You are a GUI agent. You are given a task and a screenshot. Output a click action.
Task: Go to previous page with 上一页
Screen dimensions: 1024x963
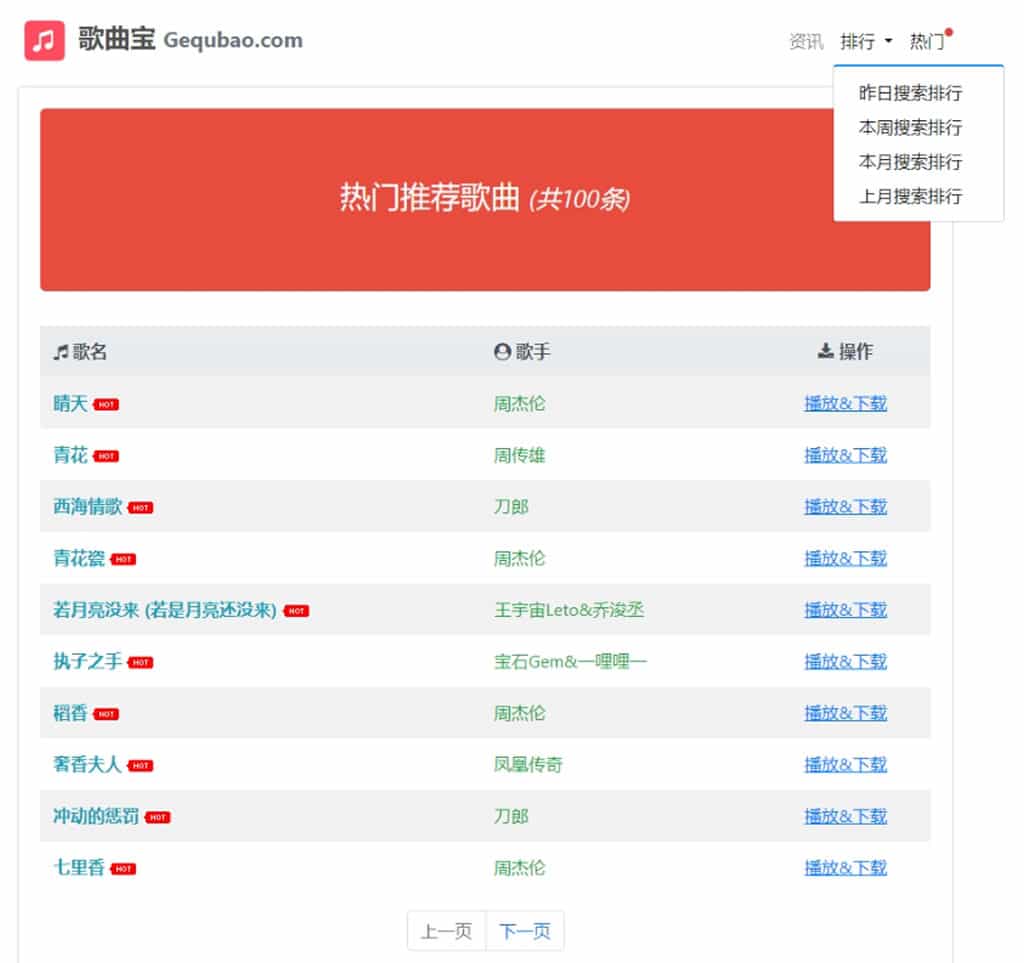tap(446, 931)
